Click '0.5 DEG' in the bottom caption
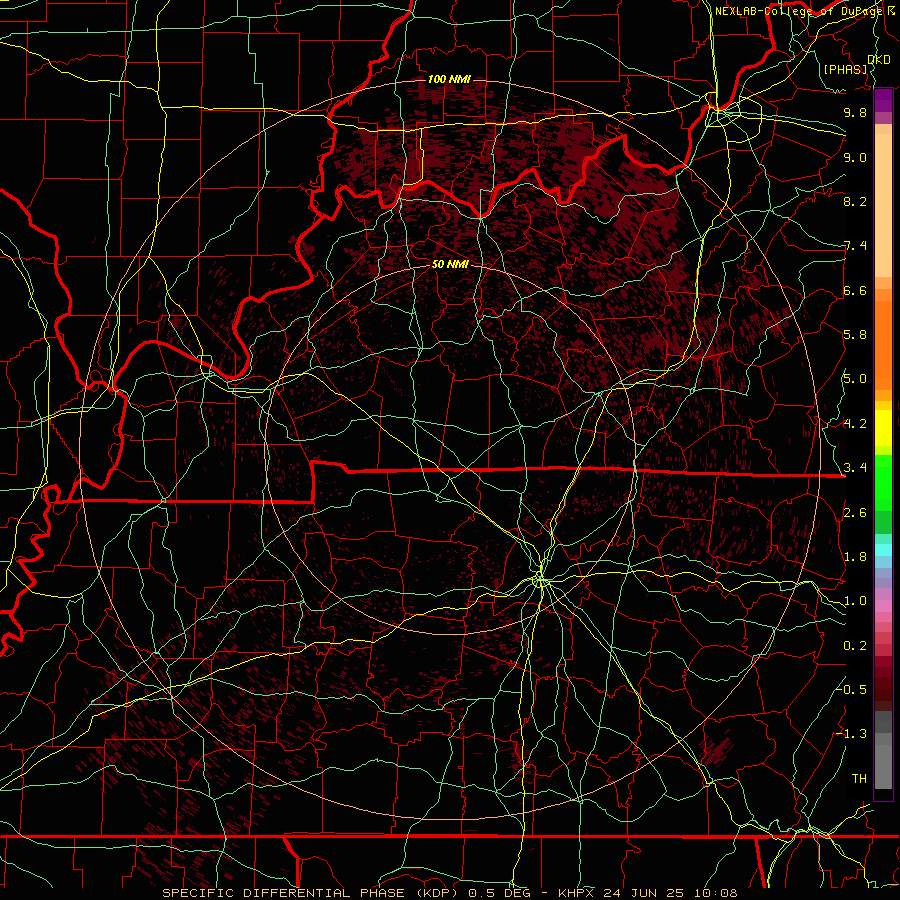The image size is (900, 900). 499,893
